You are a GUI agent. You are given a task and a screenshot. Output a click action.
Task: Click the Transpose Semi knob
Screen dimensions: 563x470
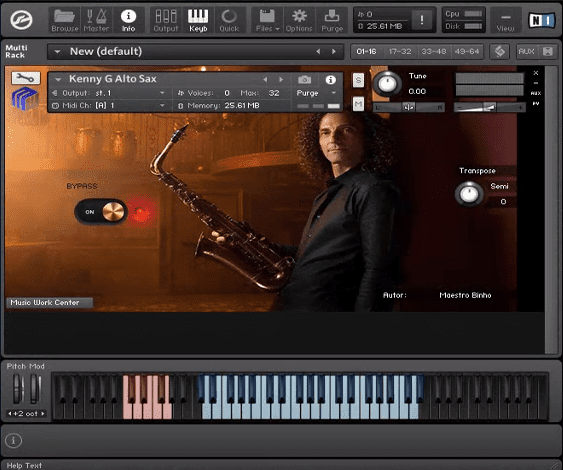[469, 194]
